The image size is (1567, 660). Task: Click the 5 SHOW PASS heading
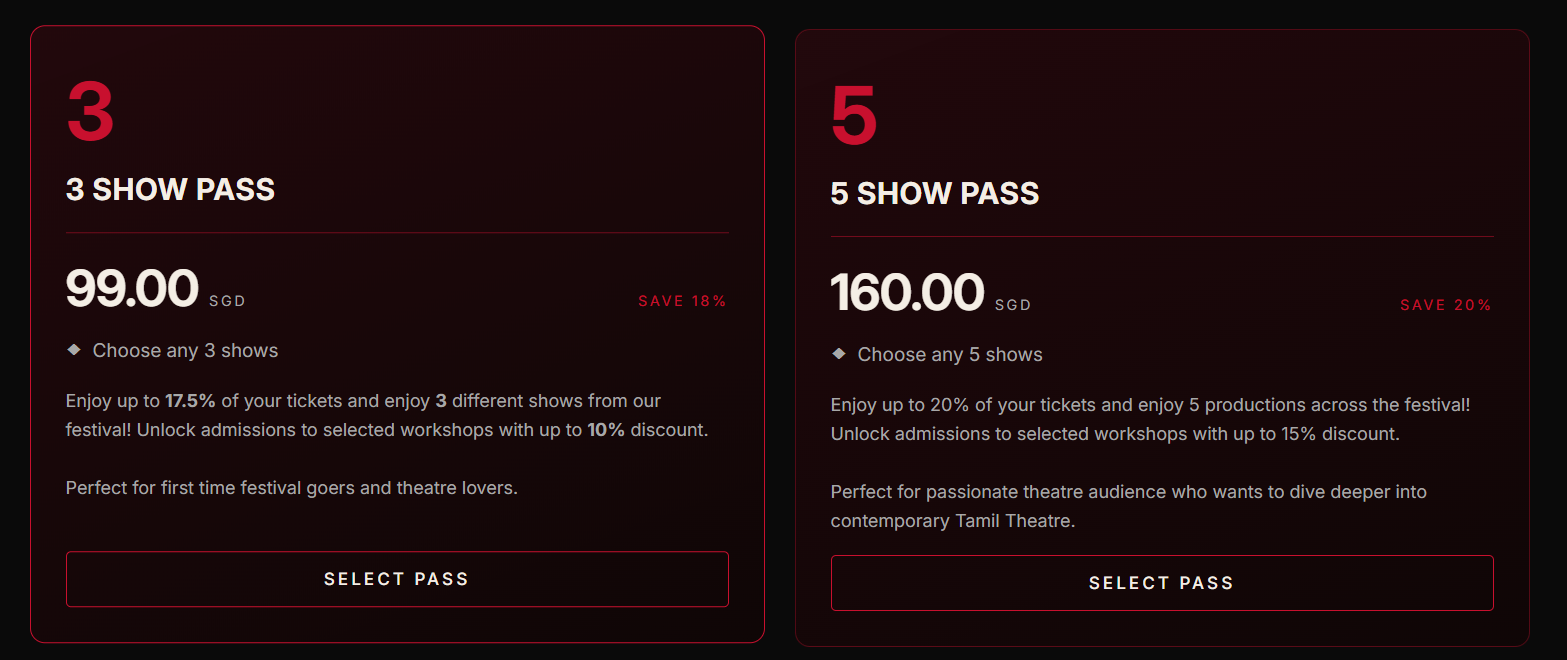click(935, 193)
